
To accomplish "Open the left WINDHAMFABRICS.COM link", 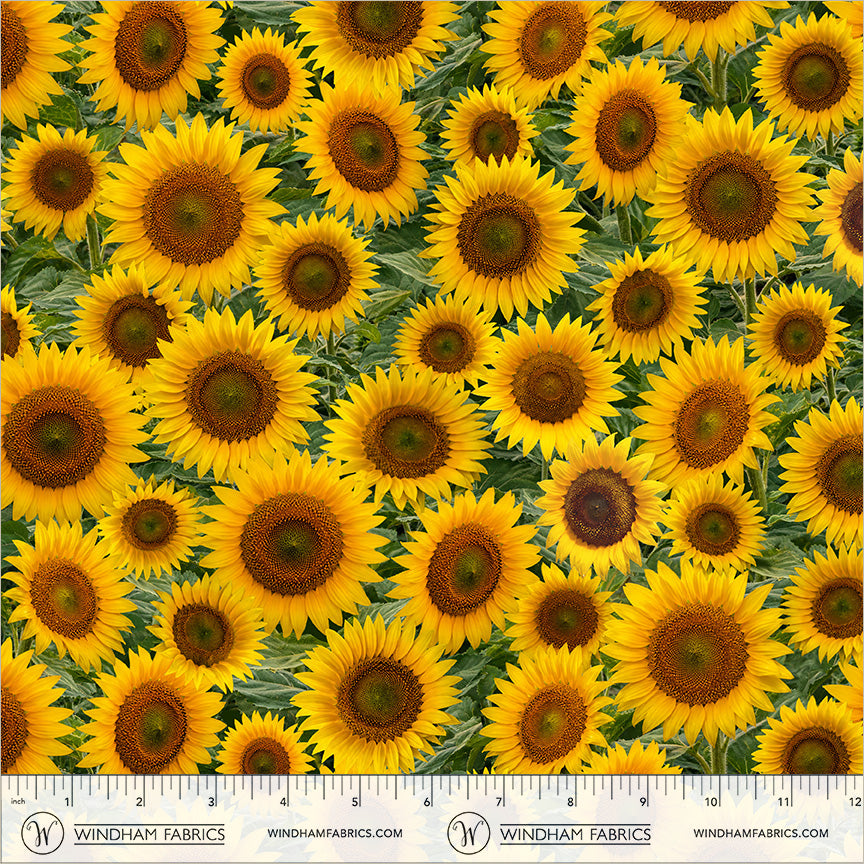I will tap(335, 833).
